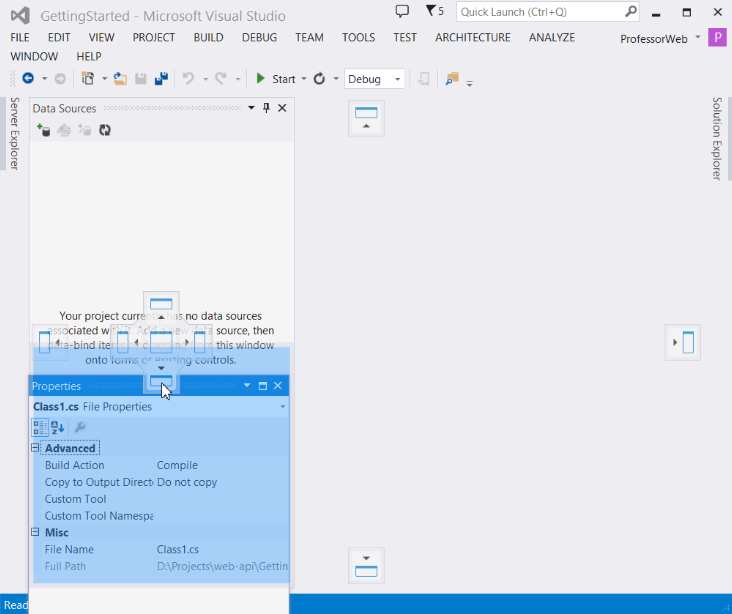The height and width of the screenshot is (614, 732).
Task: Close the floating Properties window
Action: click(278, 386)
